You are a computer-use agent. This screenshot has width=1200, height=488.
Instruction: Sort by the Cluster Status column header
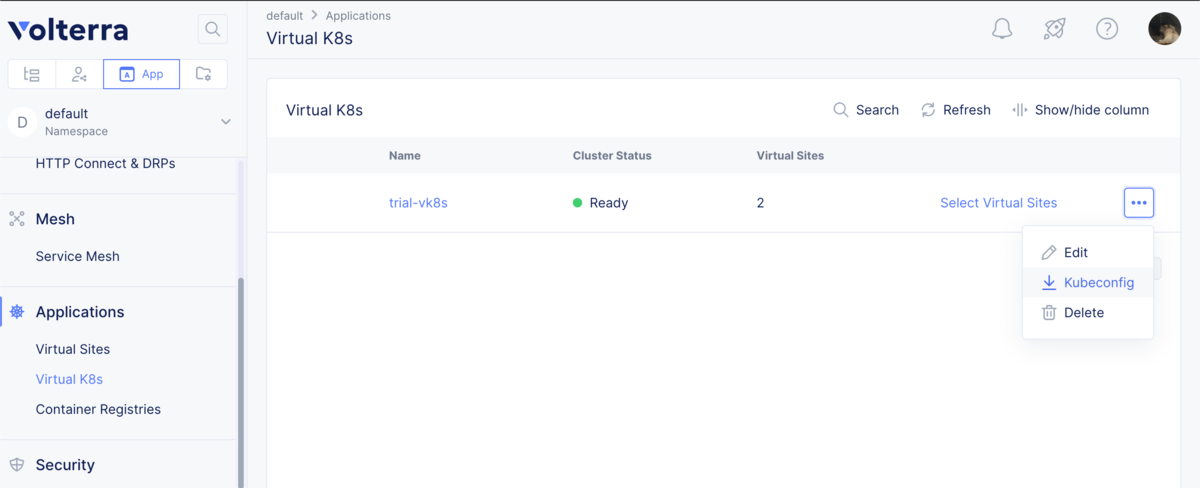[612, 156]
